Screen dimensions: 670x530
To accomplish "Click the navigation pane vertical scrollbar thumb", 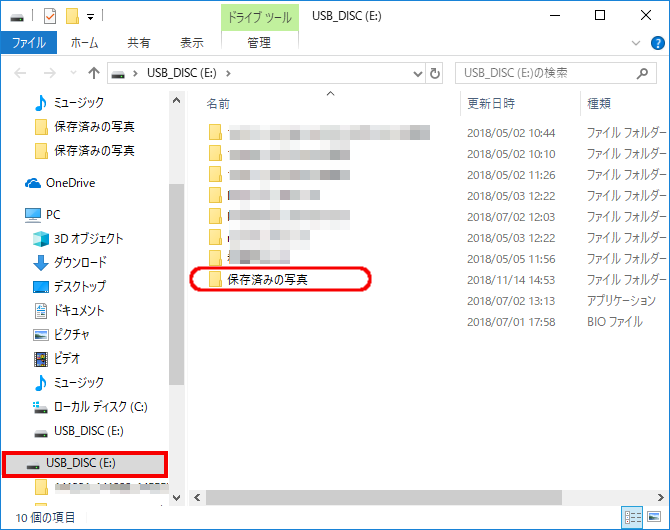I will 176,284.
